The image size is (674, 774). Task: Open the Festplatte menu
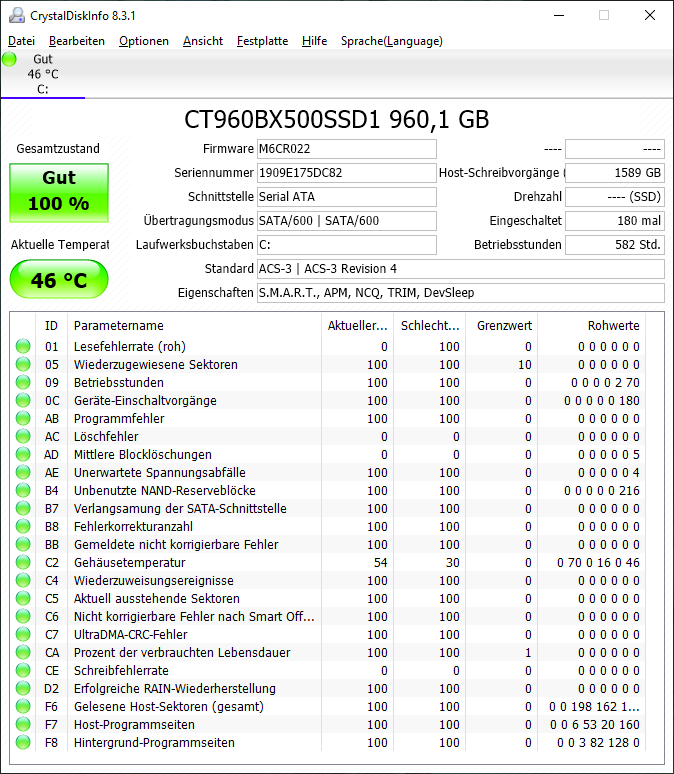[262, 41]
